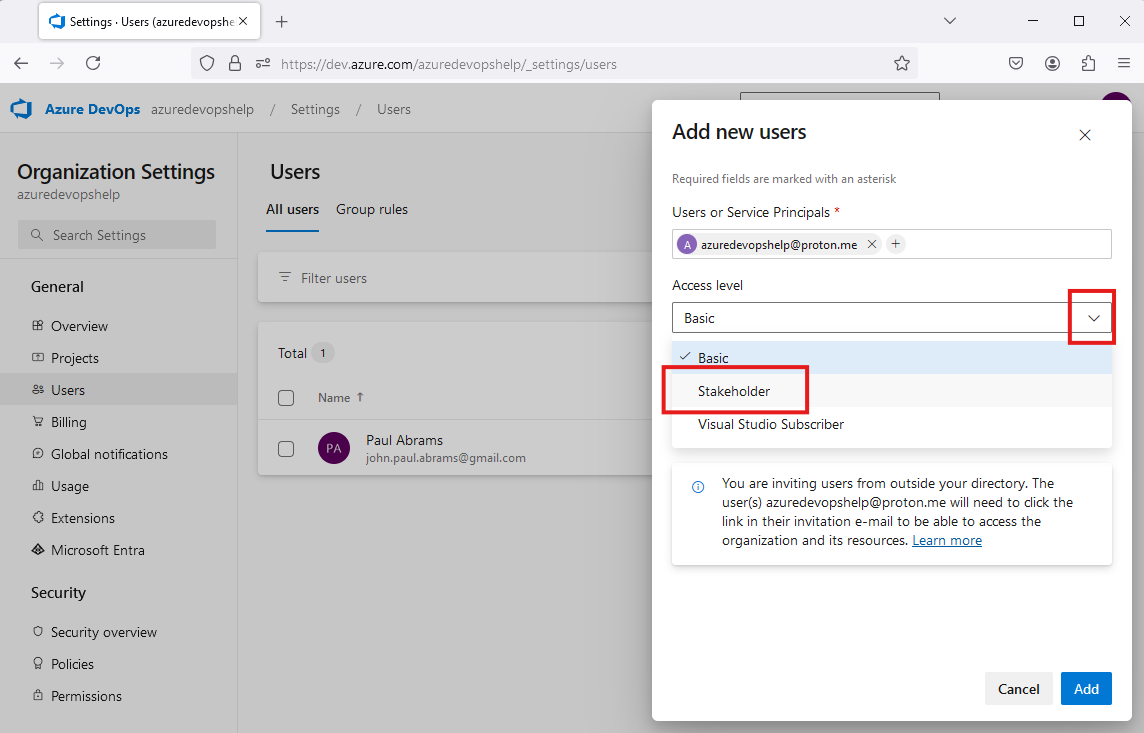
Task: Open the Firefox hamburger menu
Action: click(1124, 63)
